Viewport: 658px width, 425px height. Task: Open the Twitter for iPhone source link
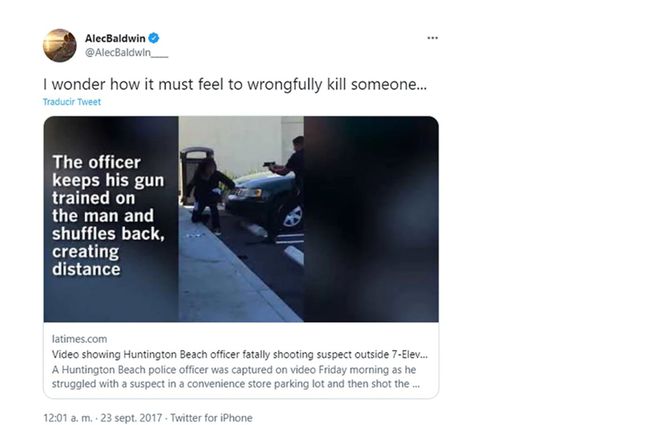[x=211, y=417]
